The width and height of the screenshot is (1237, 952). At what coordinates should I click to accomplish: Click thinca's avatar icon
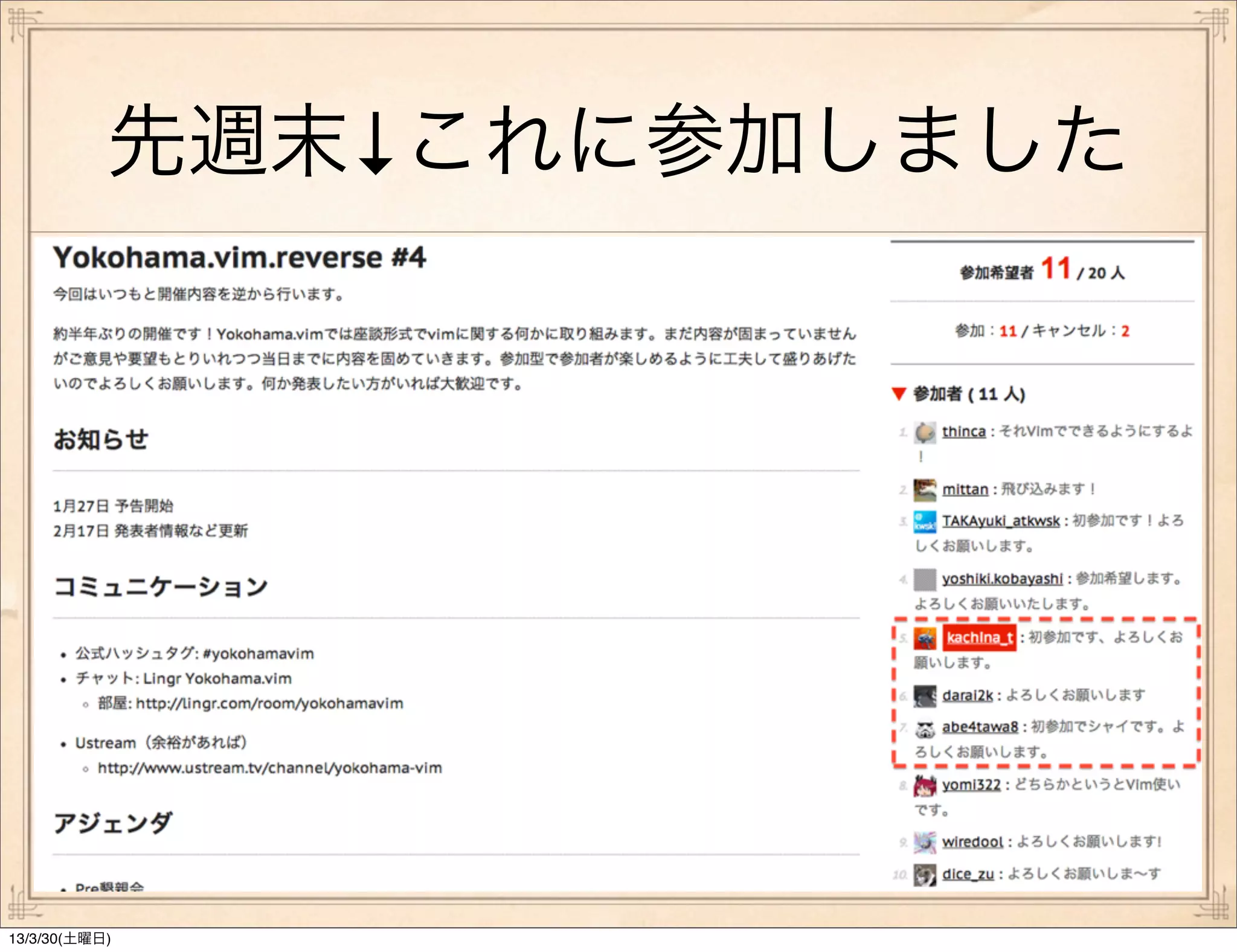pyautogui.click(x=924, y=433)
